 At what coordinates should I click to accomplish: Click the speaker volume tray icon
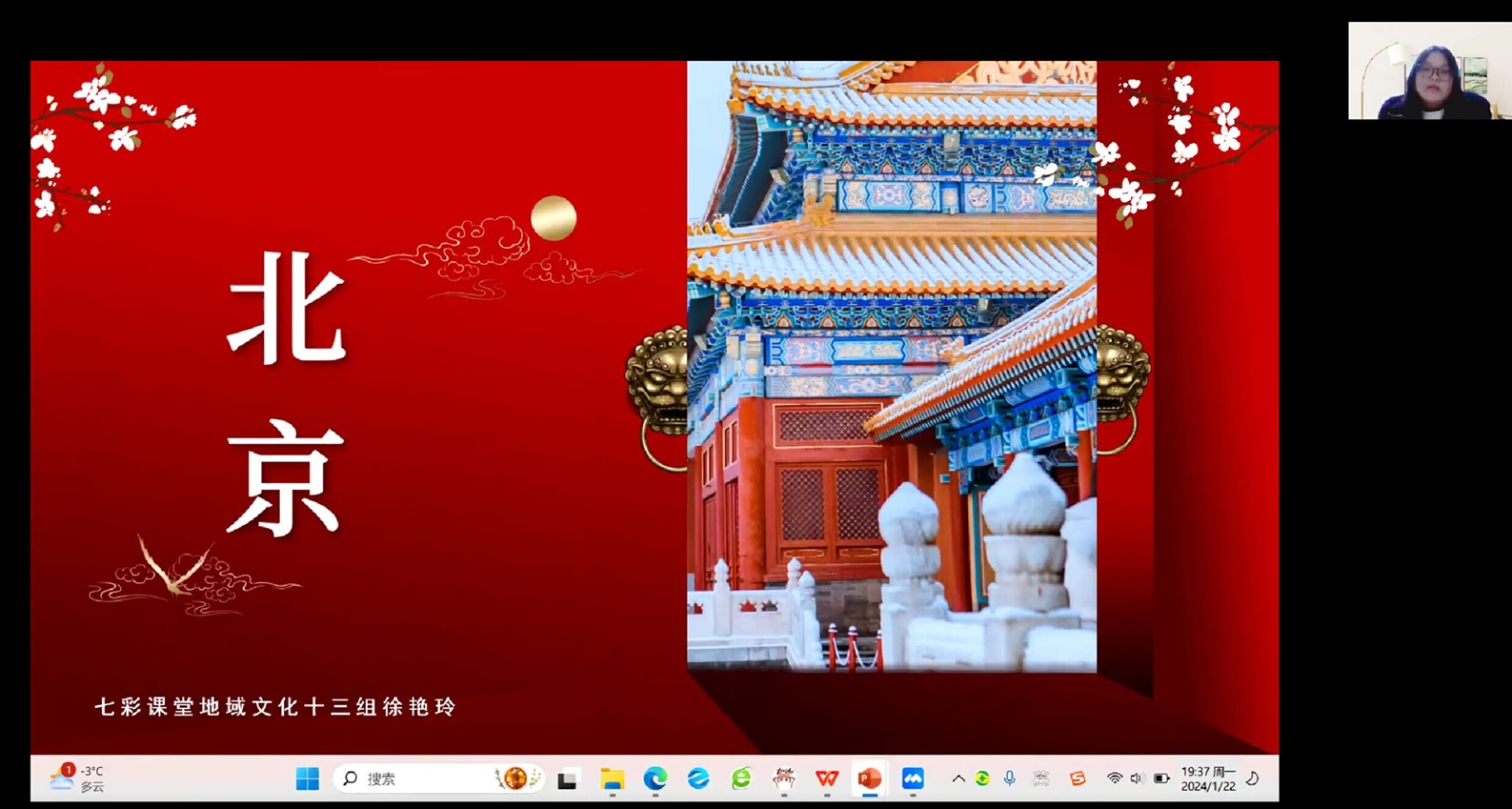click(1136, 779)
